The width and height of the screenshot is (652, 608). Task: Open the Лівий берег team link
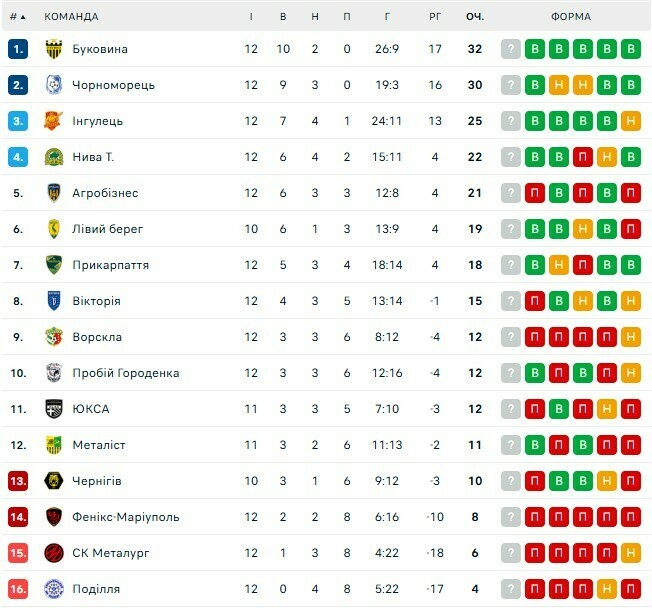tap(107, 229)
